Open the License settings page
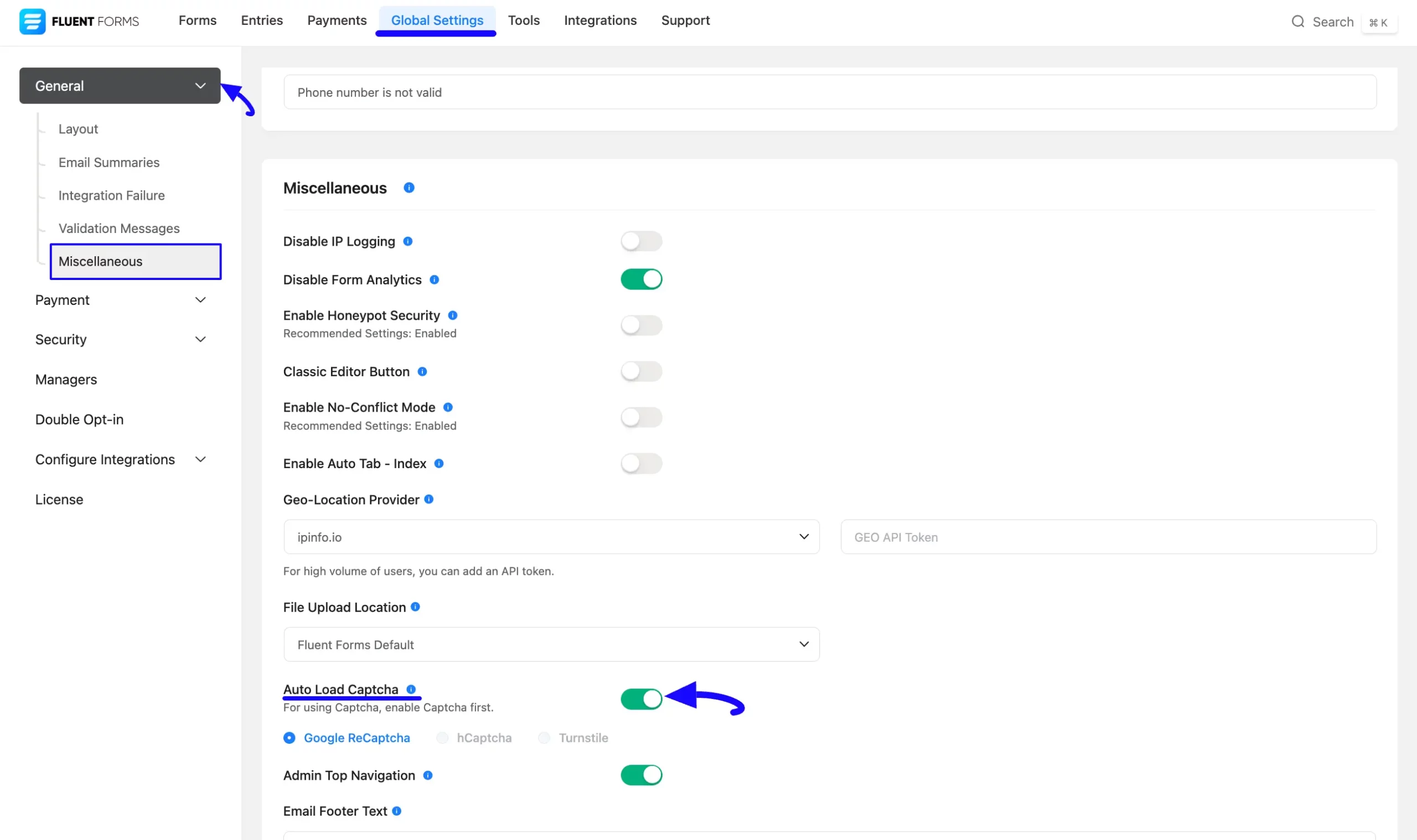Viewport: 1417px width, 840px height. (59, 500)
